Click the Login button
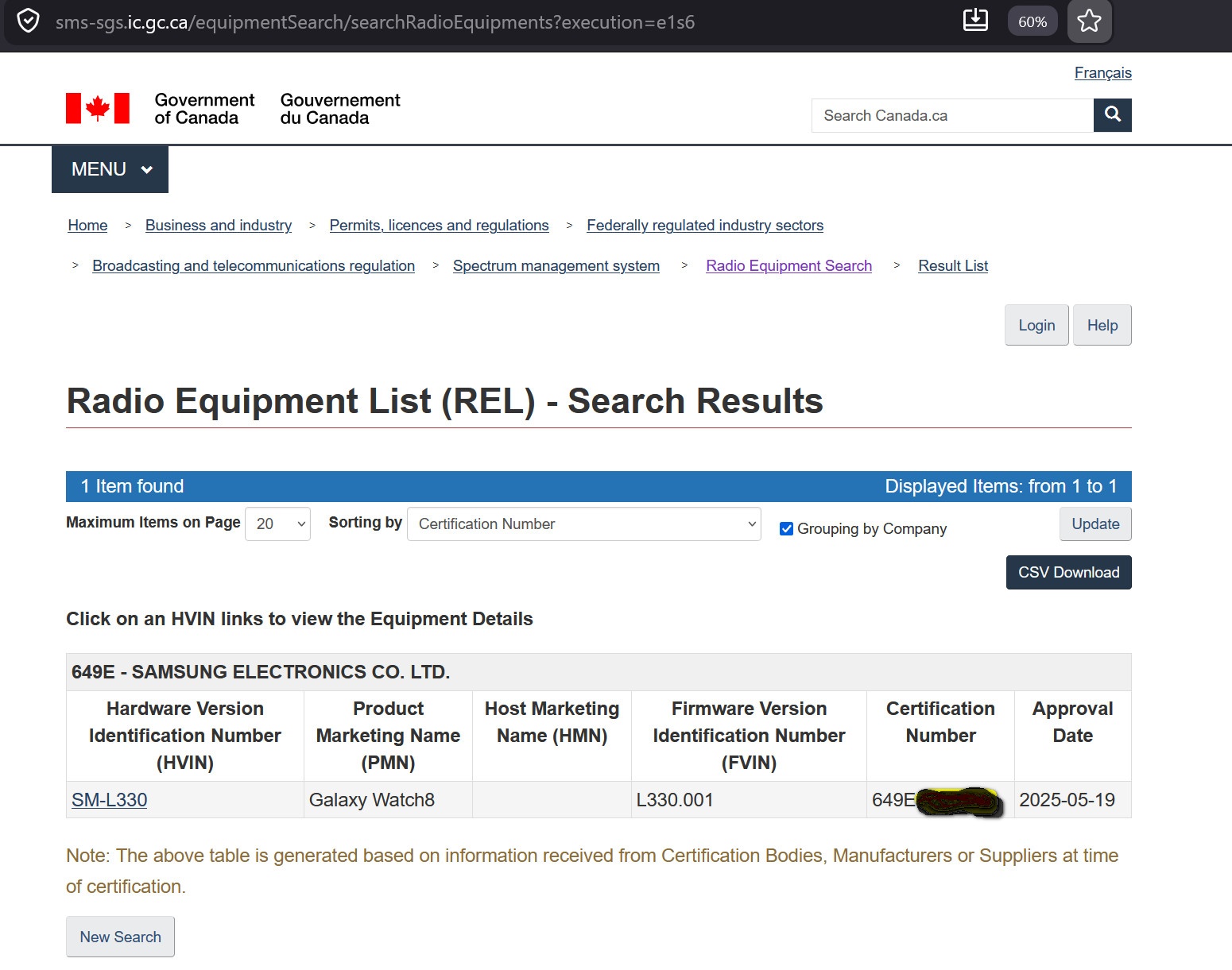Screen dimensions: 1232x970 tap(1036, 325)
